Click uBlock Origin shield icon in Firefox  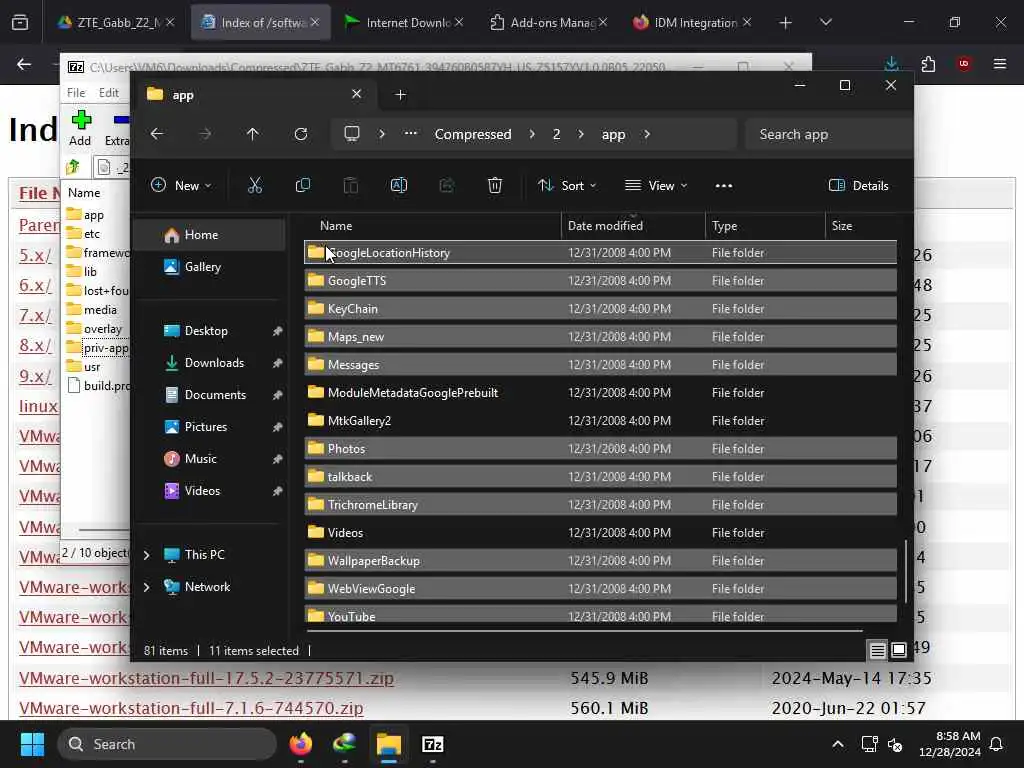pos(963,63)
